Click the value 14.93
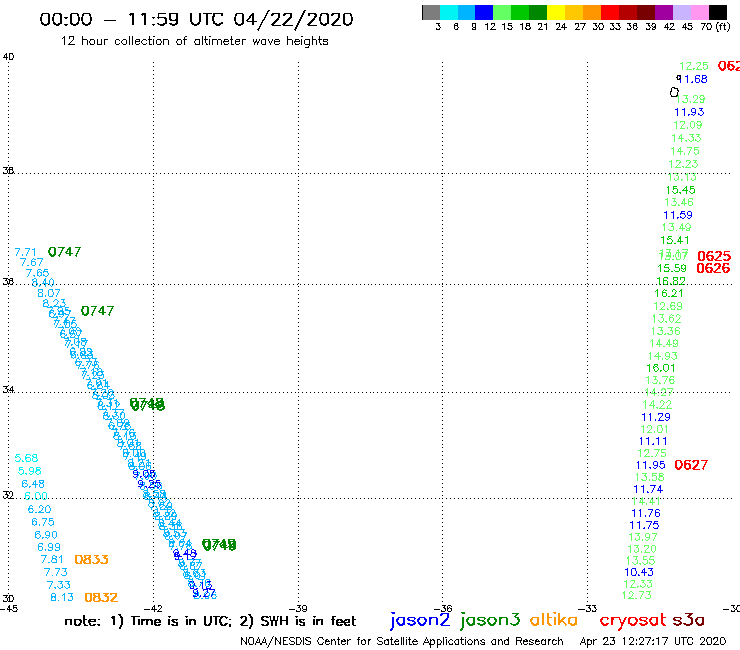740x650 pixels. coord(663,356)
